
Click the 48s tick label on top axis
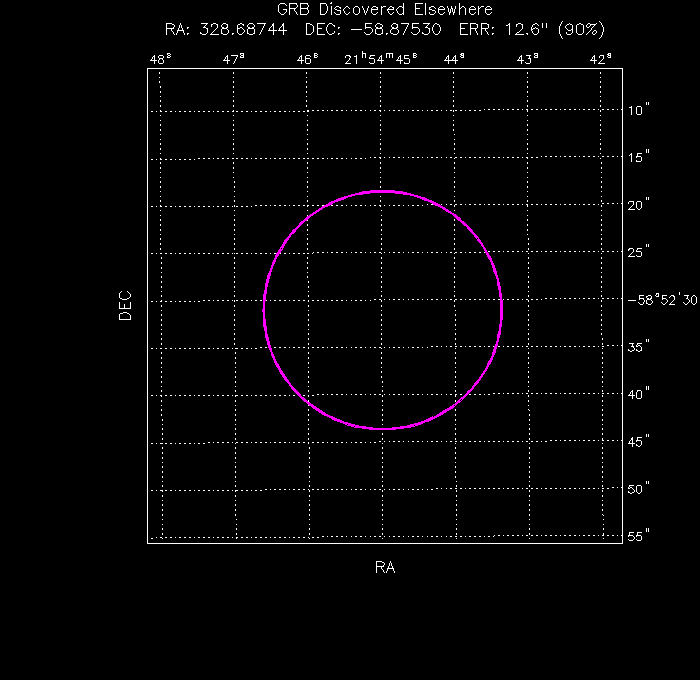point(160,59)
